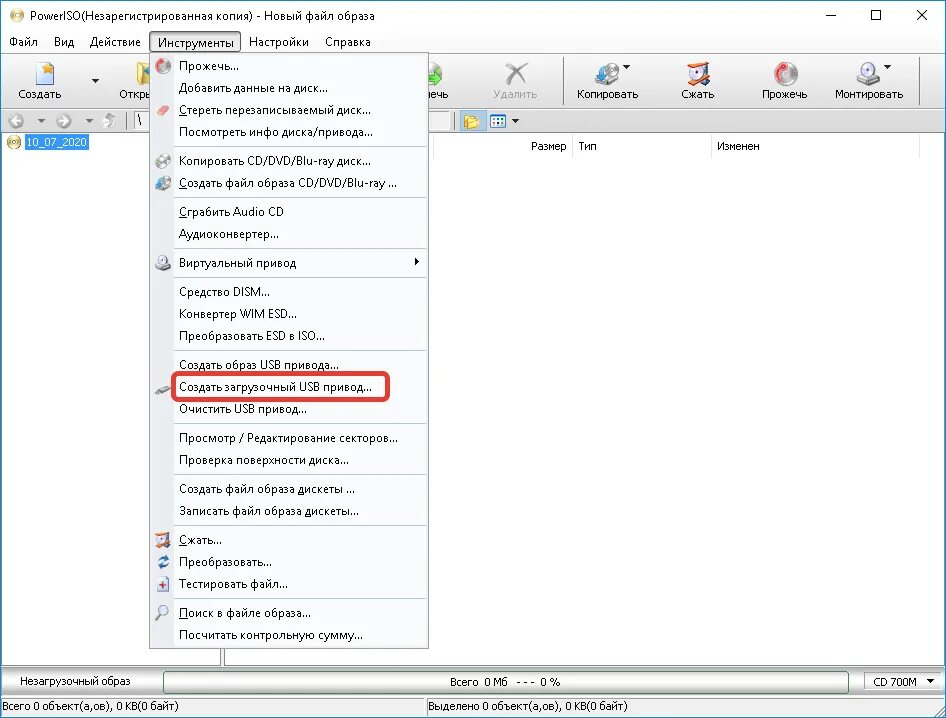This screenshot has width=946, height=718.
Task: Choose Копировать CD/DVD/Blu-ray диск...
Action: [289, 161]
